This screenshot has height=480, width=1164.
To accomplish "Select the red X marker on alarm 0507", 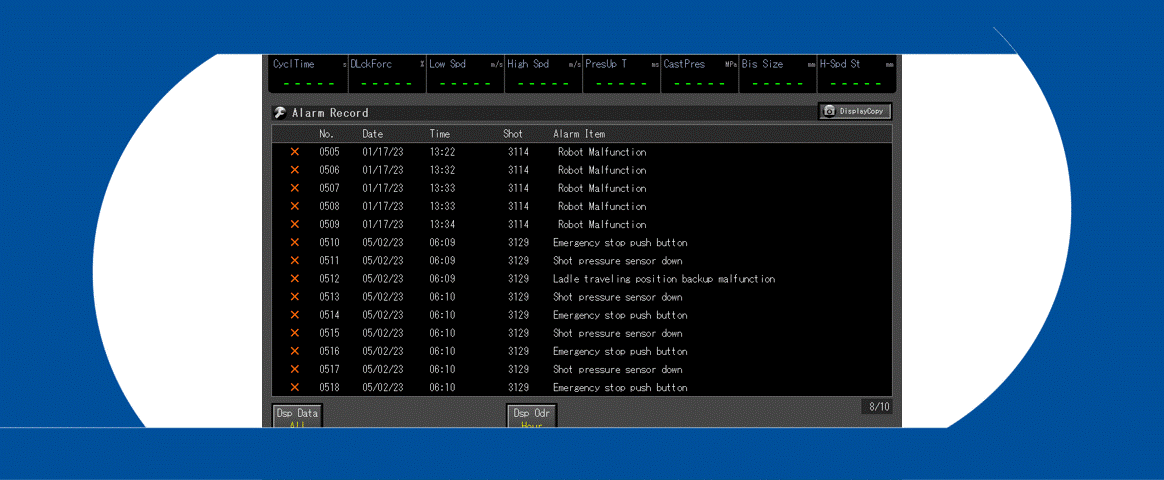I will pyautogui.click(x=295, y=188).
